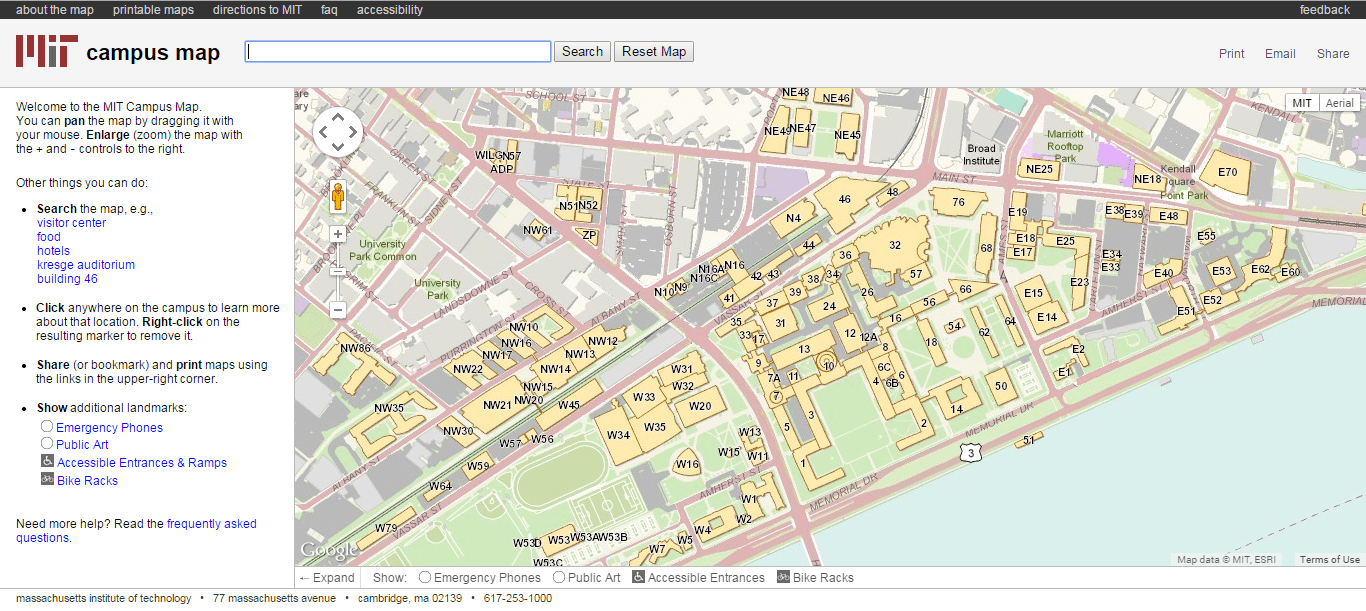Click the 'building 46' link
The width and height of the screenshot is (1366, 611).
point(67,279)
